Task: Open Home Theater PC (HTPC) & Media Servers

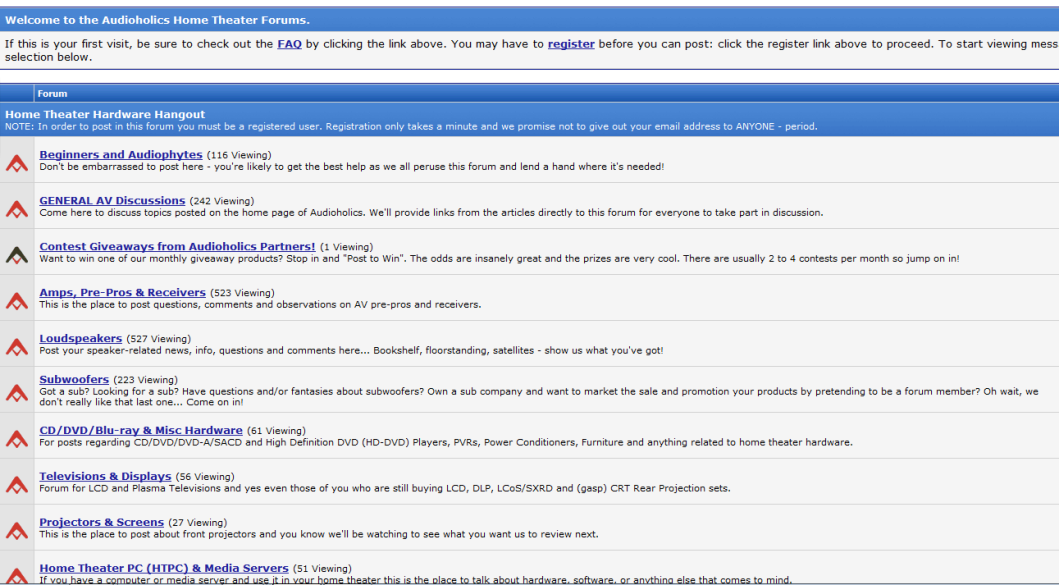Action: point(163,568)
